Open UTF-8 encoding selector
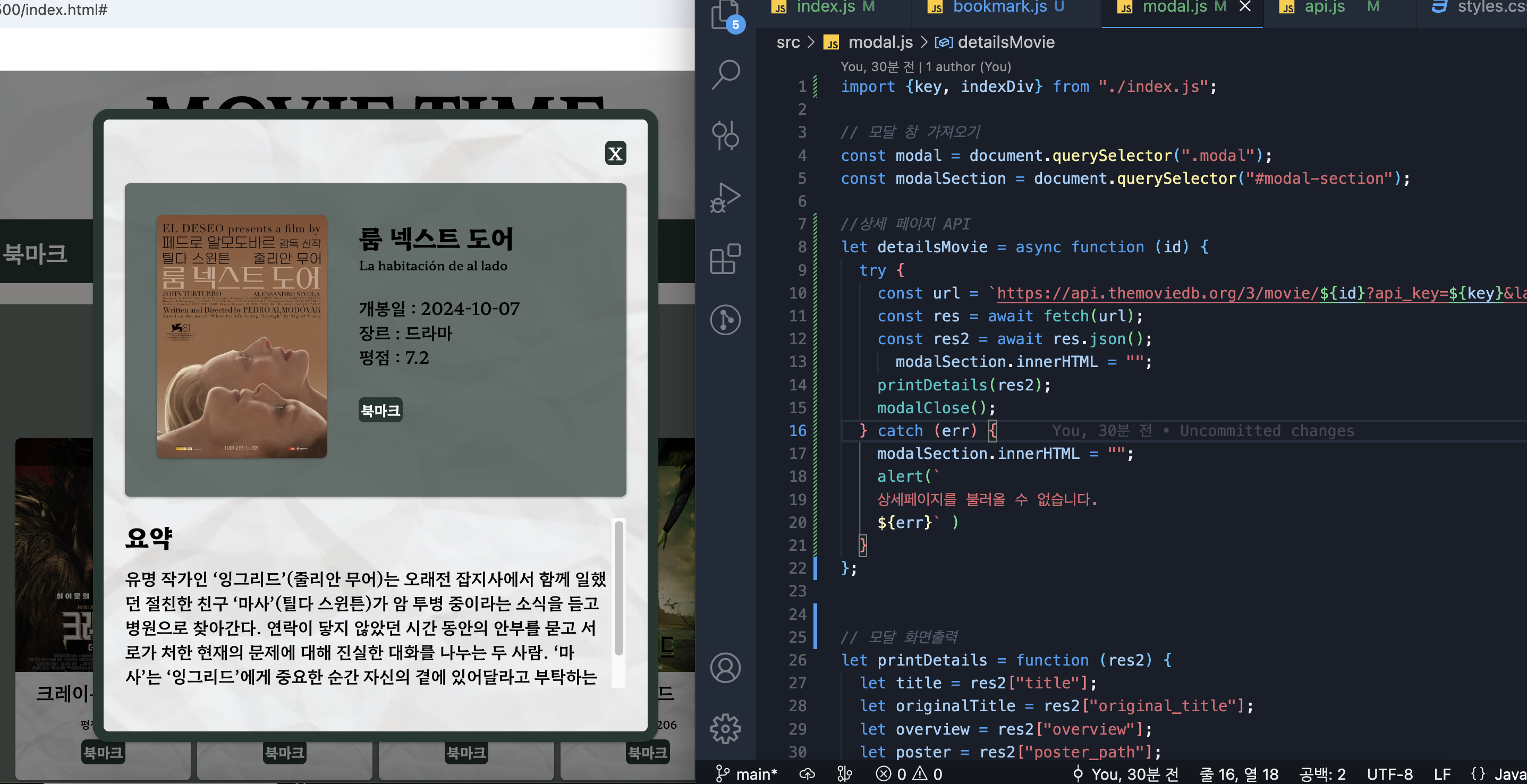 click(1389, 774)
